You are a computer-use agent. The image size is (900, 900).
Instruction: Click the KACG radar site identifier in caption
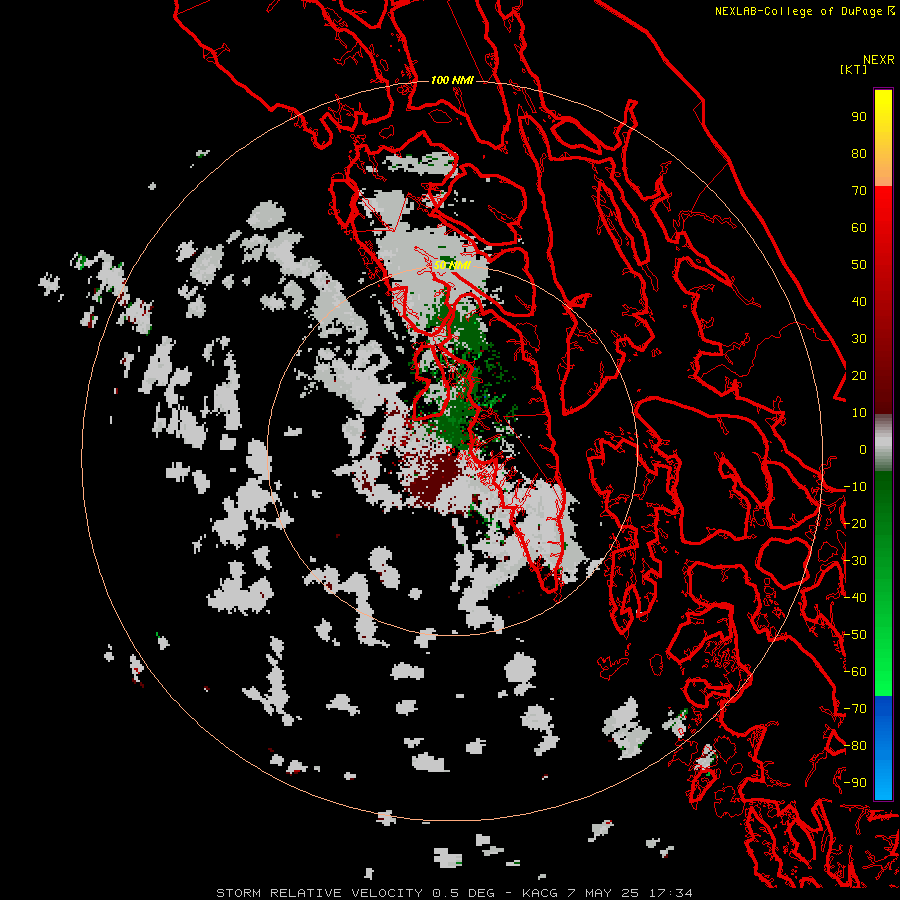[539, 893]
